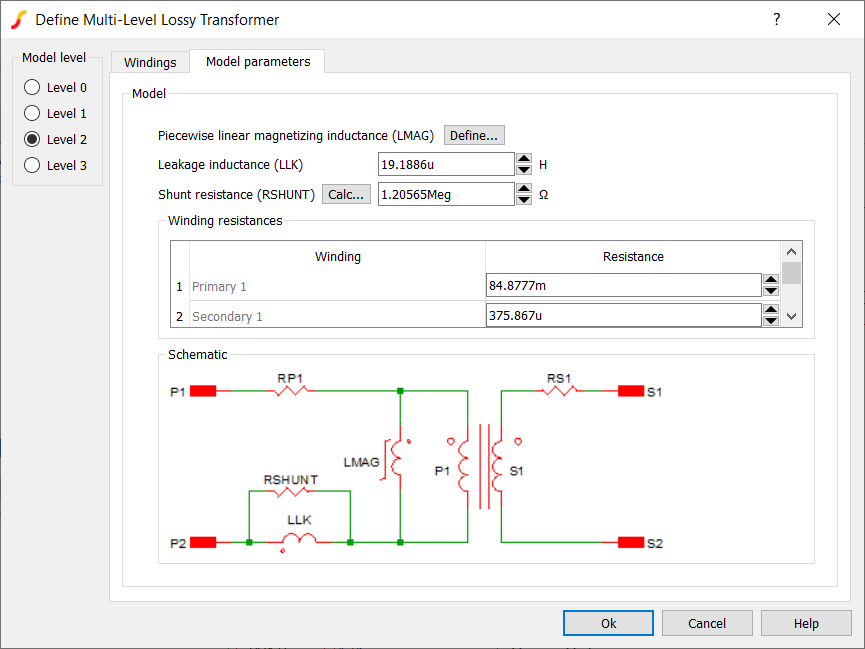Increase Primary 1 resistance with up arrow

point(770,280)
